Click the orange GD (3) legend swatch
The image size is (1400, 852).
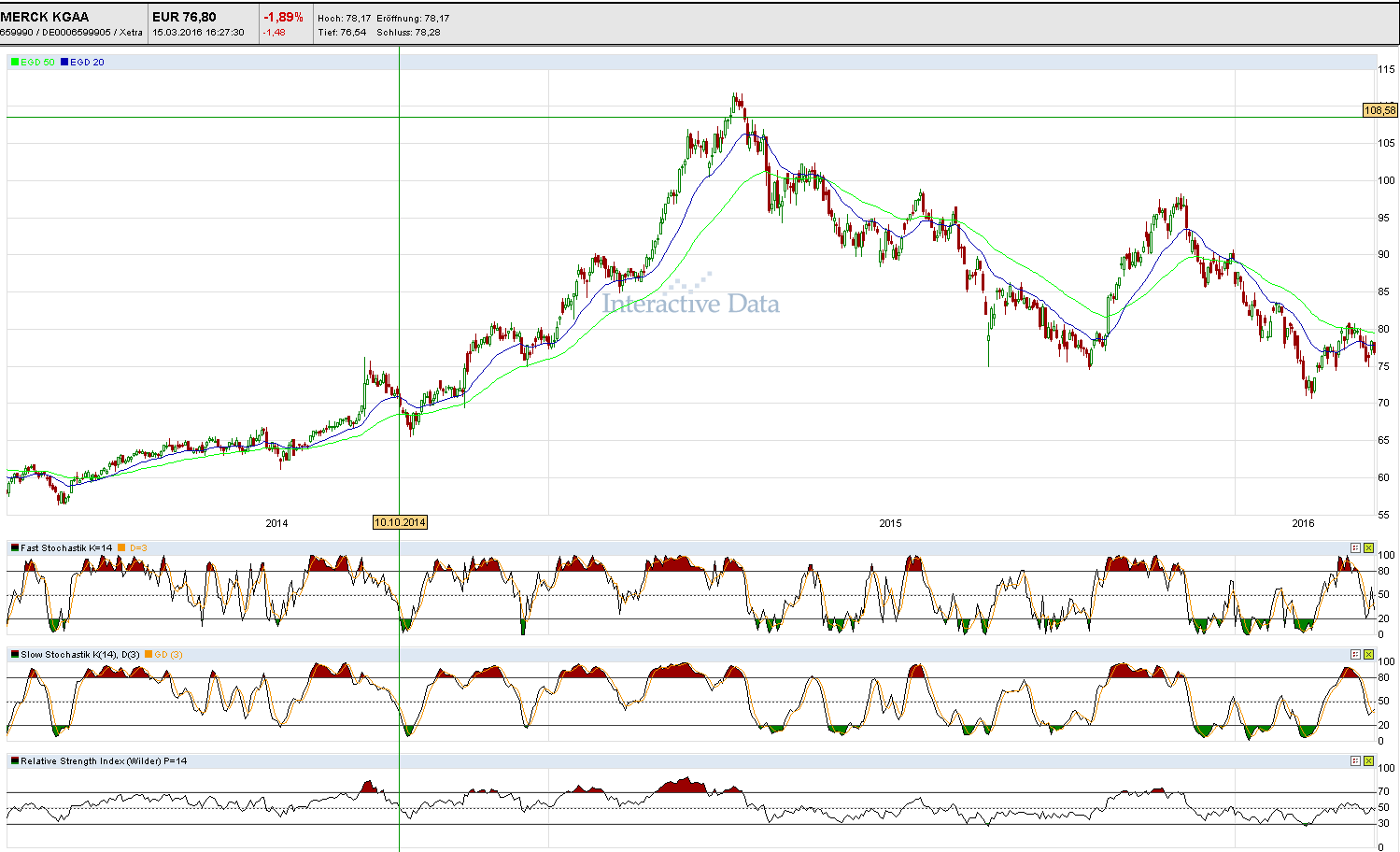pyautogui.click(x=148, y=655)
